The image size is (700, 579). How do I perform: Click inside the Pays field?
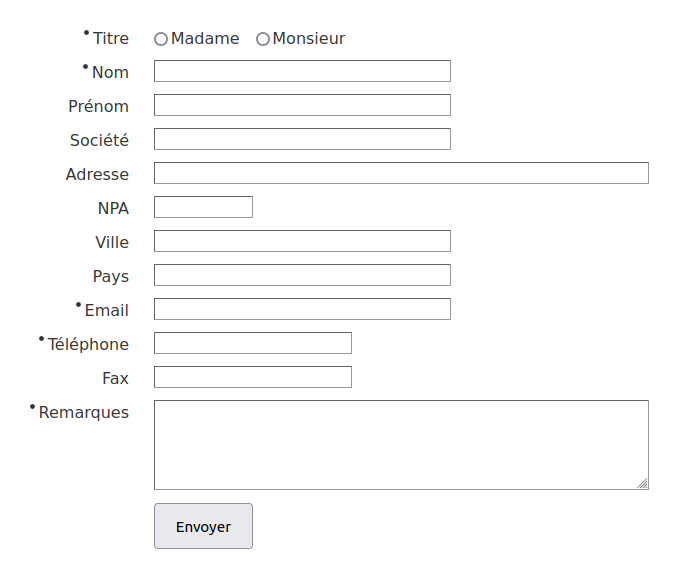tap(302, 275)
